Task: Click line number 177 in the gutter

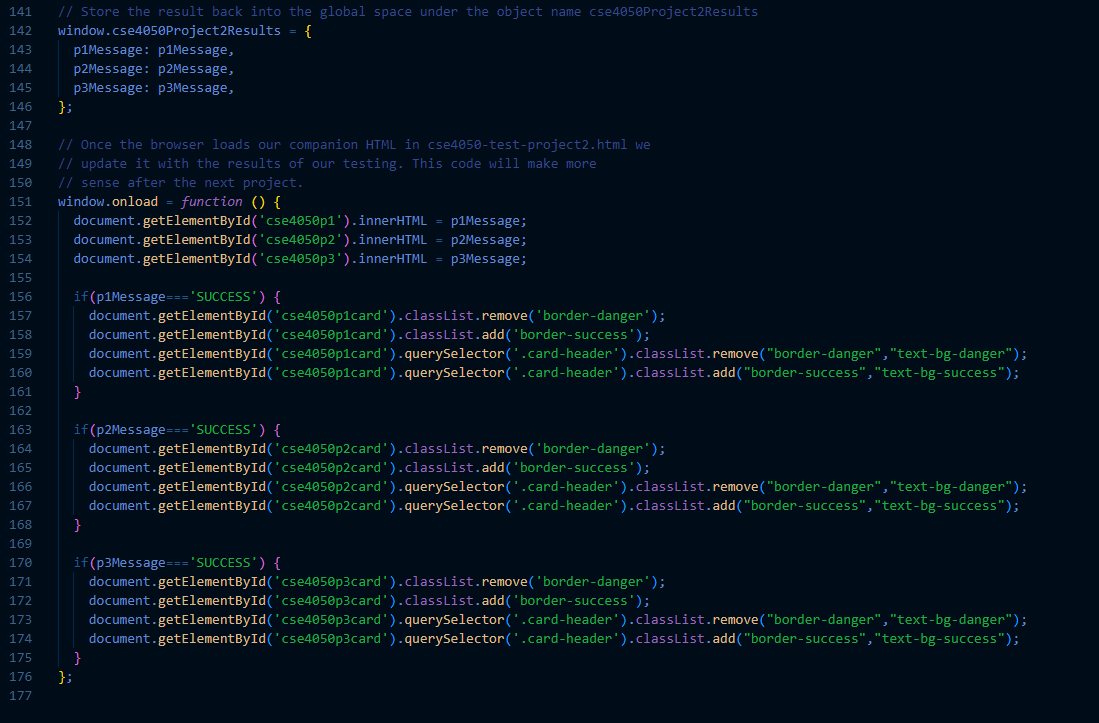Action: [20, 696]
